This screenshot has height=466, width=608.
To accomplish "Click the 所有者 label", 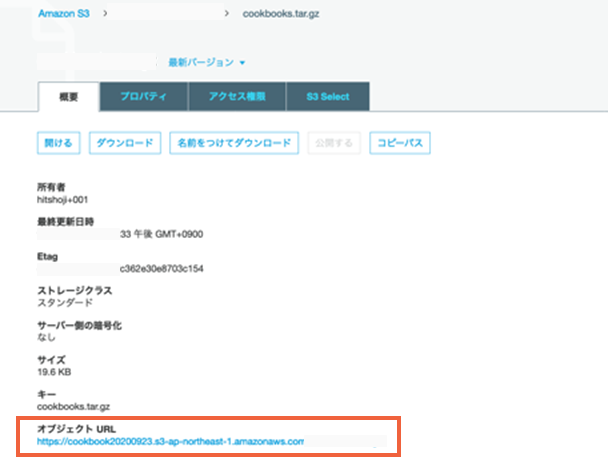I will coord(51,187).
